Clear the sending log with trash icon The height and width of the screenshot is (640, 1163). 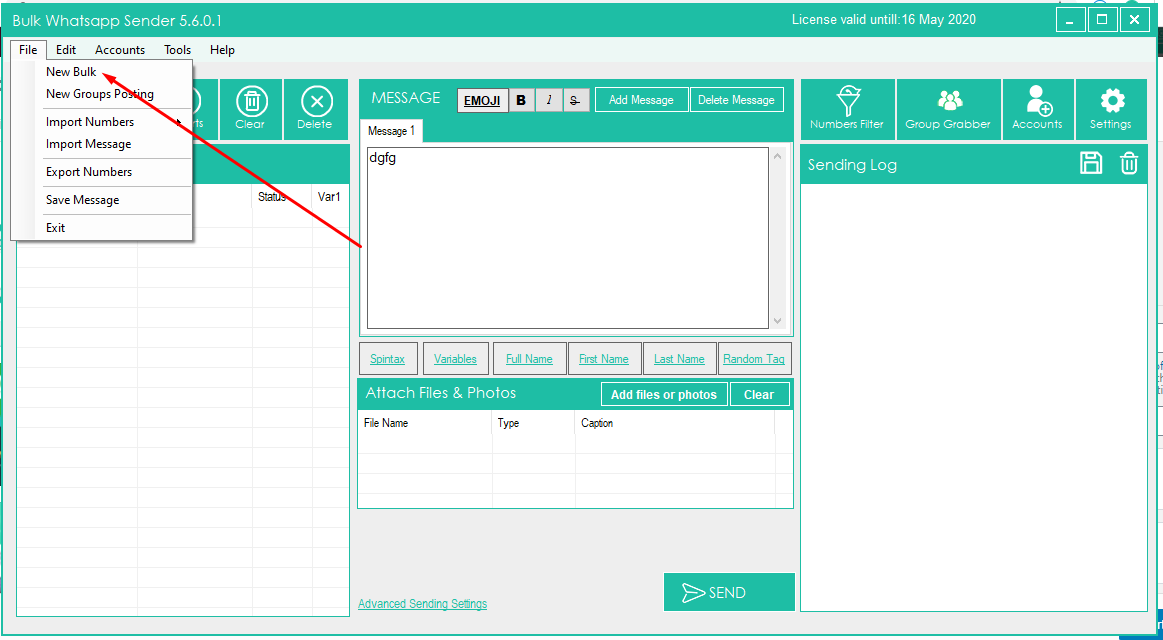pos(1129,164)
